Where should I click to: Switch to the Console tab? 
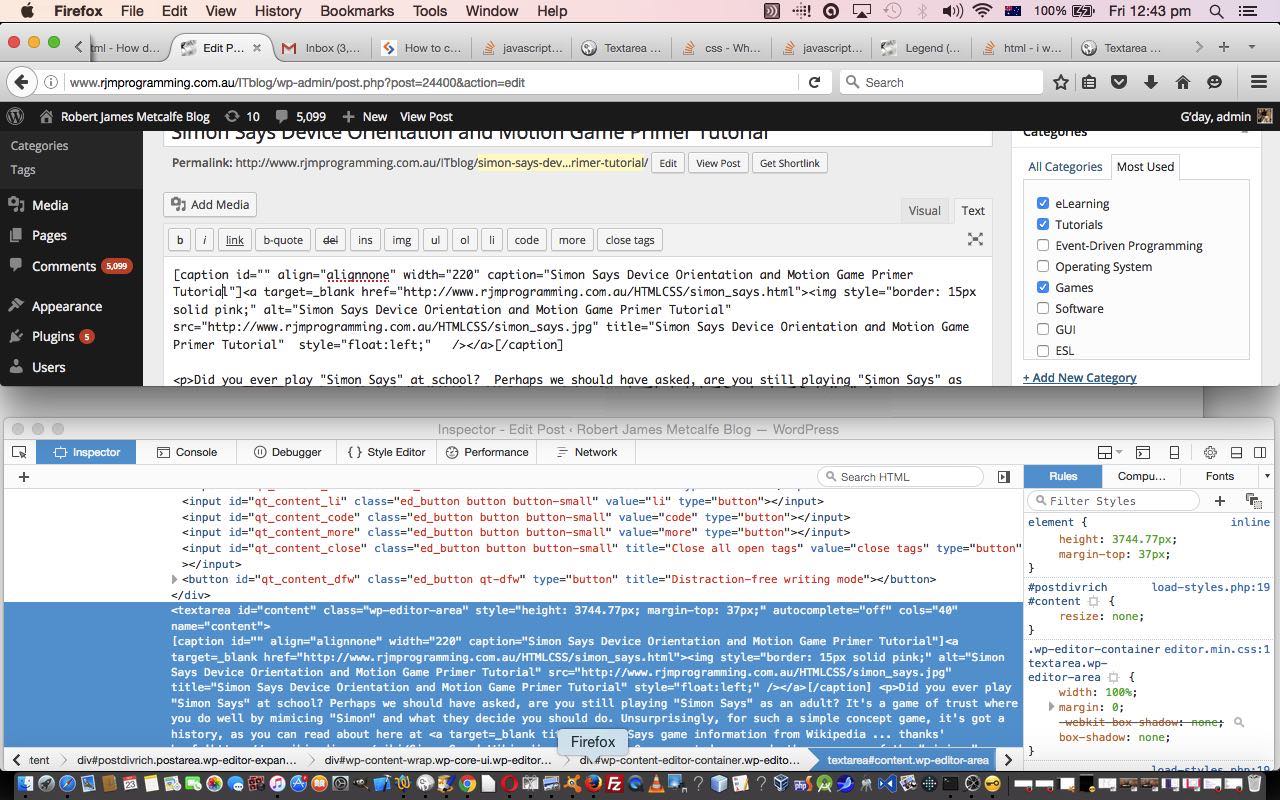186,452
